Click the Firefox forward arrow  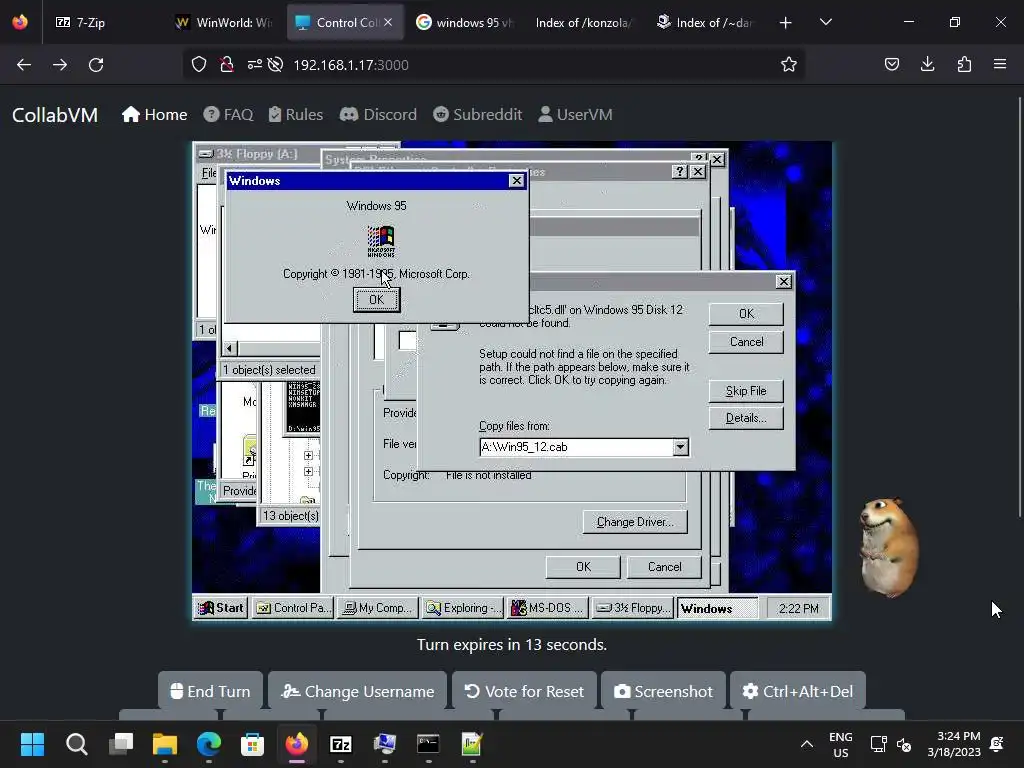(60, 65)
